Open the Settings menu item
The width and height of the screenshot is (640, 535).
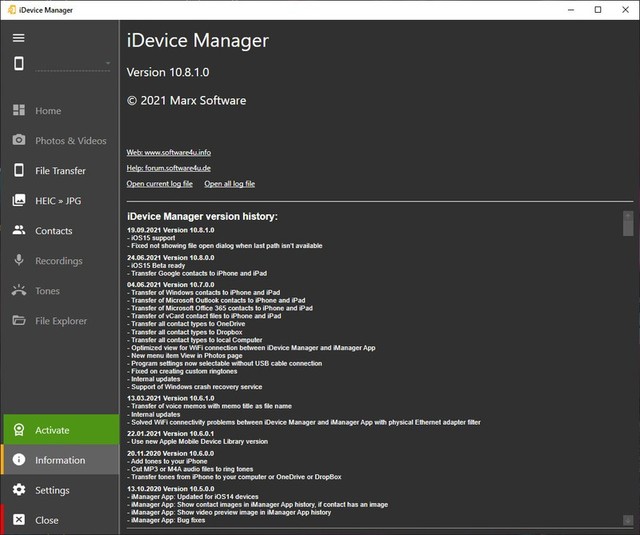click(52, 490)
